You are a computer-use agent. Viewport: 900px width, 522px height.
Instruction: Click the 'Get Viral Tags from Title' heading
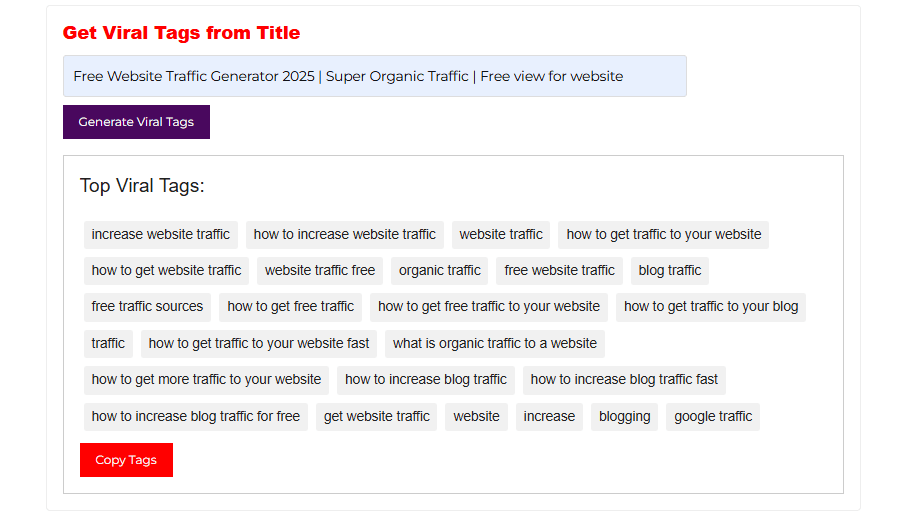(x=181, y=33)
